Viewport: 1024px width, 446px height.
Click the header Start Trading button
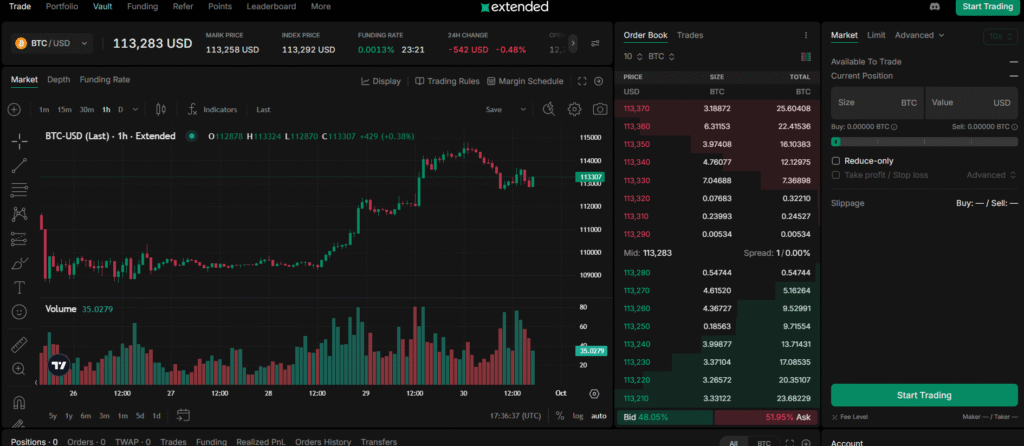[x=987, y=7]
